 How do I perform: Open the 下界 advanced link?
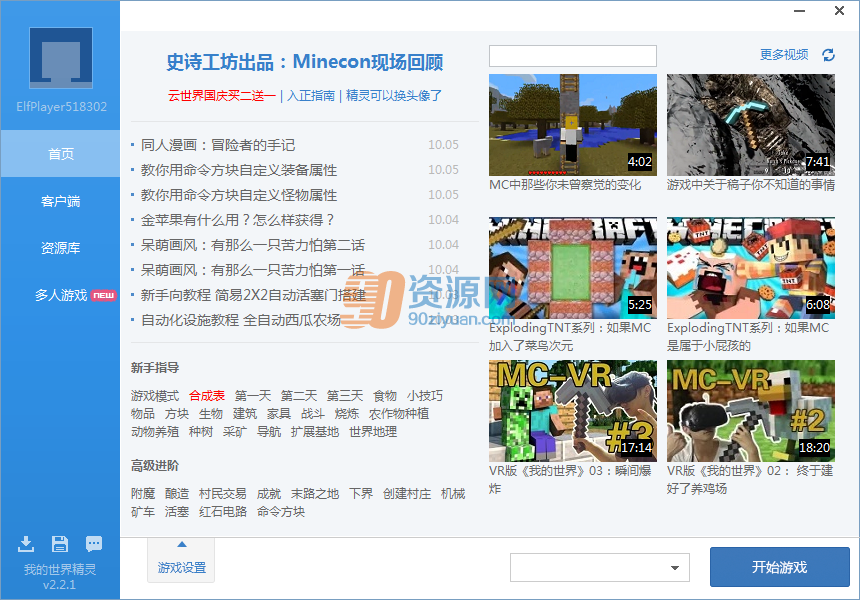point(361,494)
